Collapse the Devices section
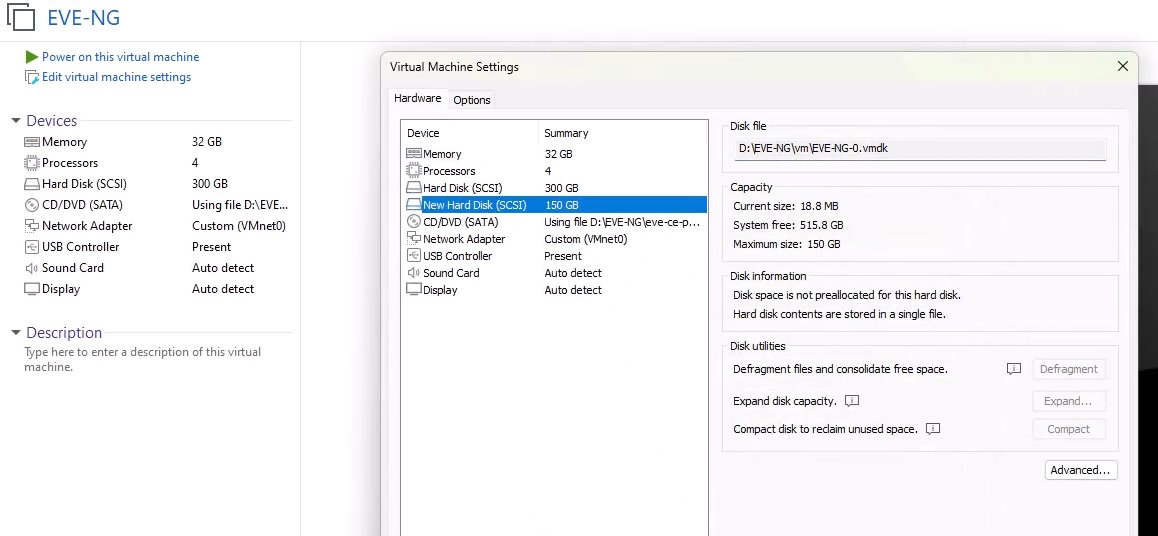Viewport: 1158px width, 536px height. 16,120
